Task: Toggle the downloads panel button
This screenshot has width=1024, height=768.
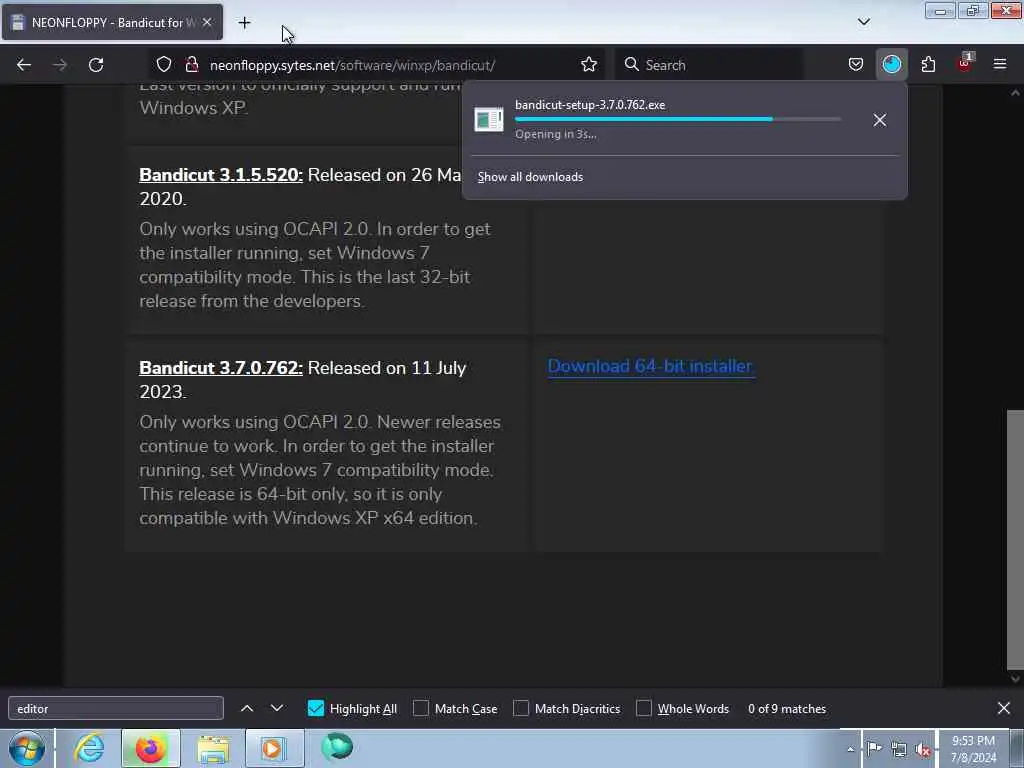Action: point(891,65)
